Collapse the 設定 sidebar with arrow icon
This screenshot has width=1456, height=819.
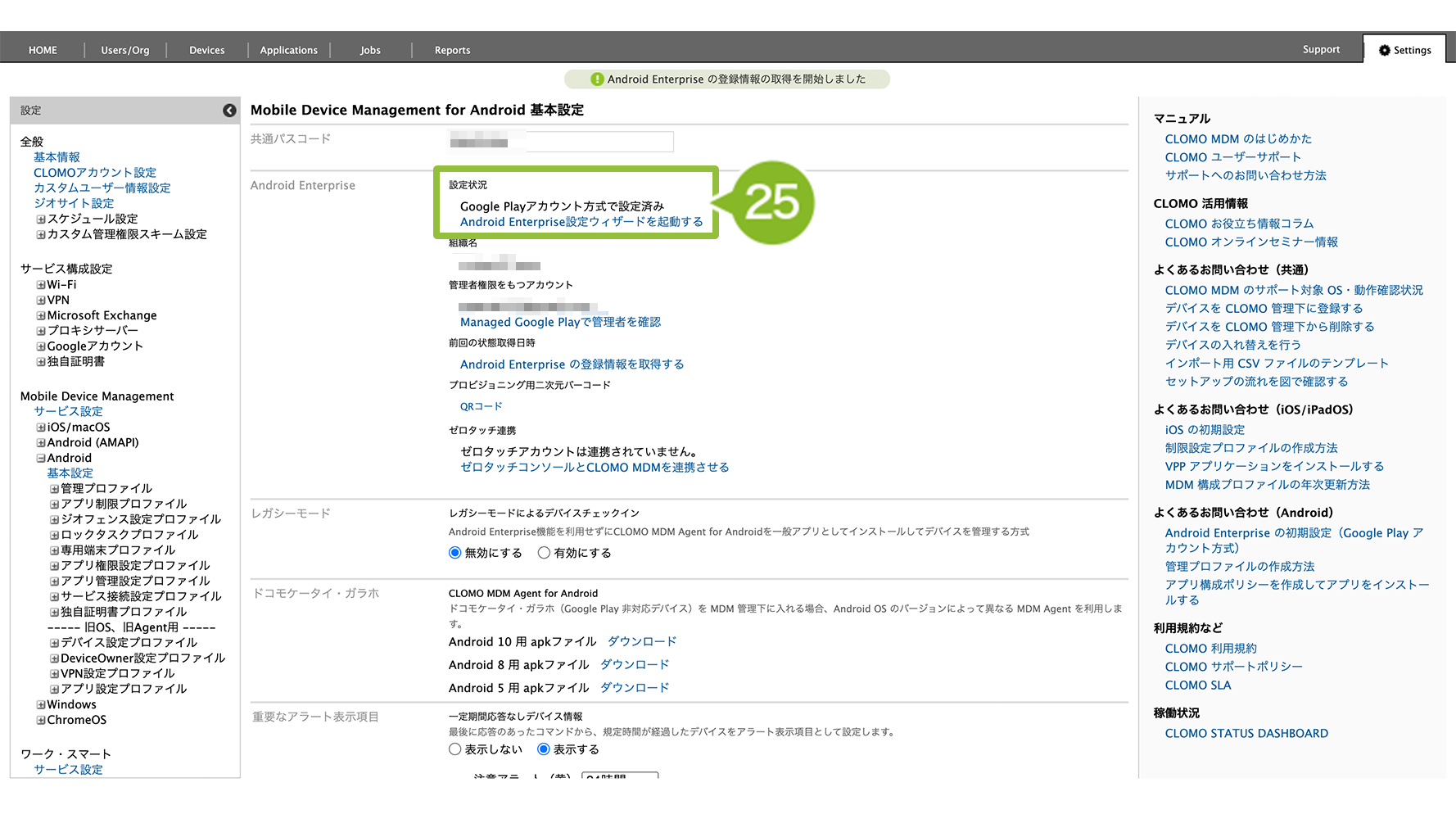[x=229, y=111]
